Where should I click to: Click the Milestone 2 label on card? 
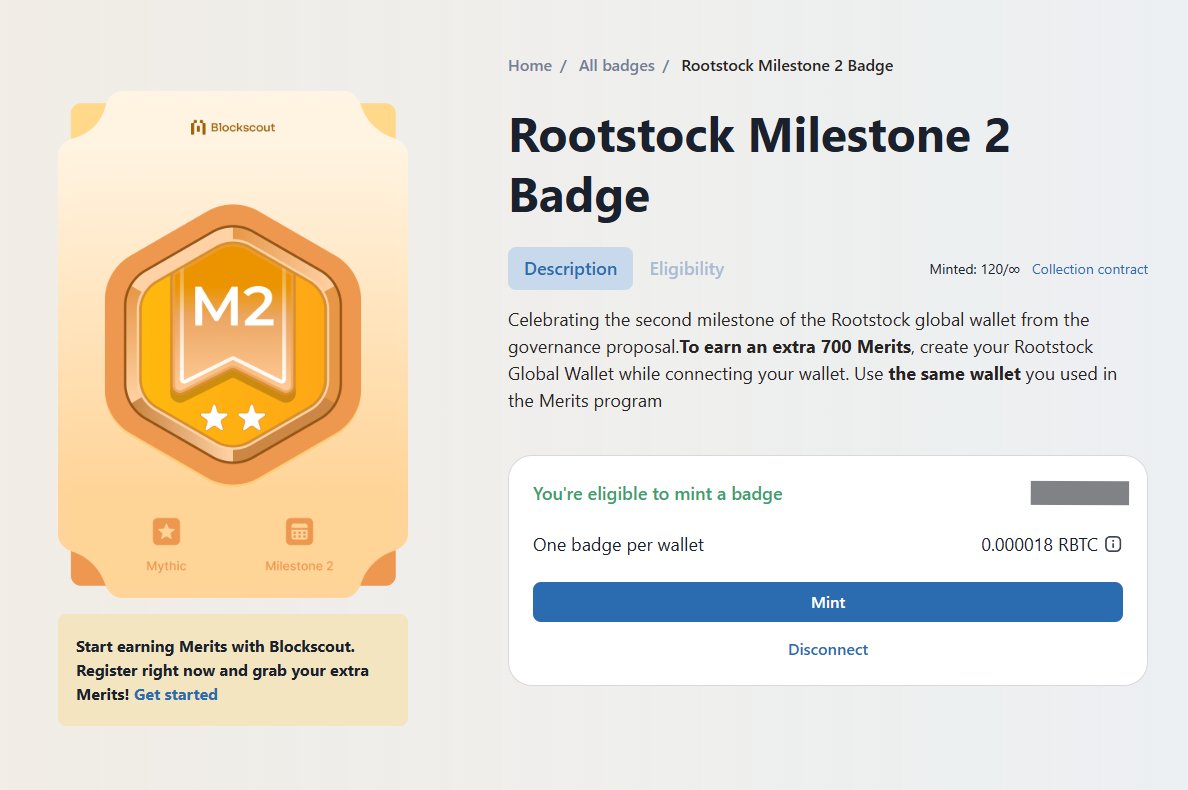pos(299,566)
